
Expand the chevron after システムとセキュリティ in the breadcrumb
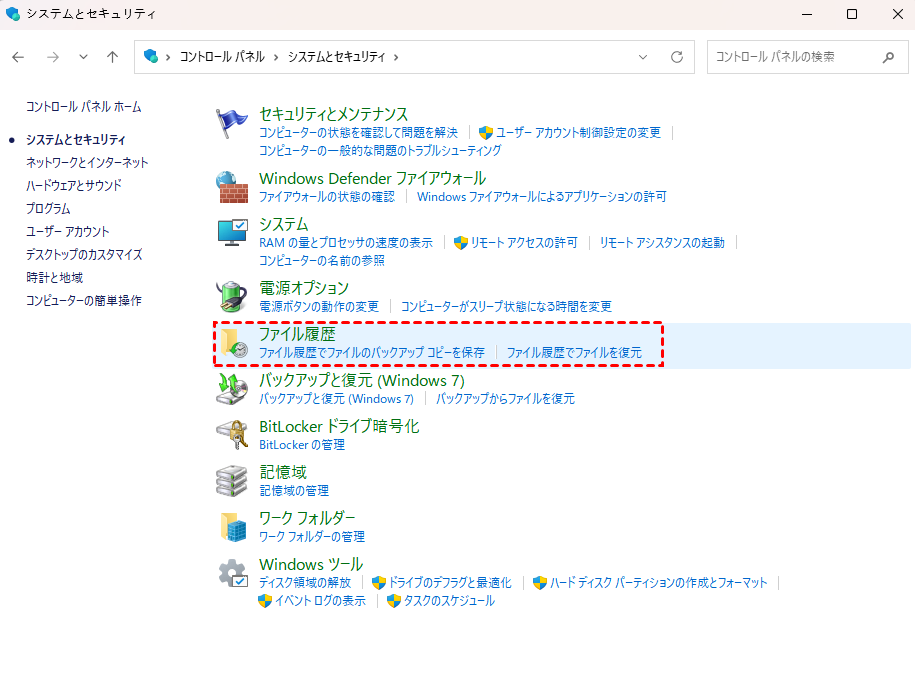396,57
